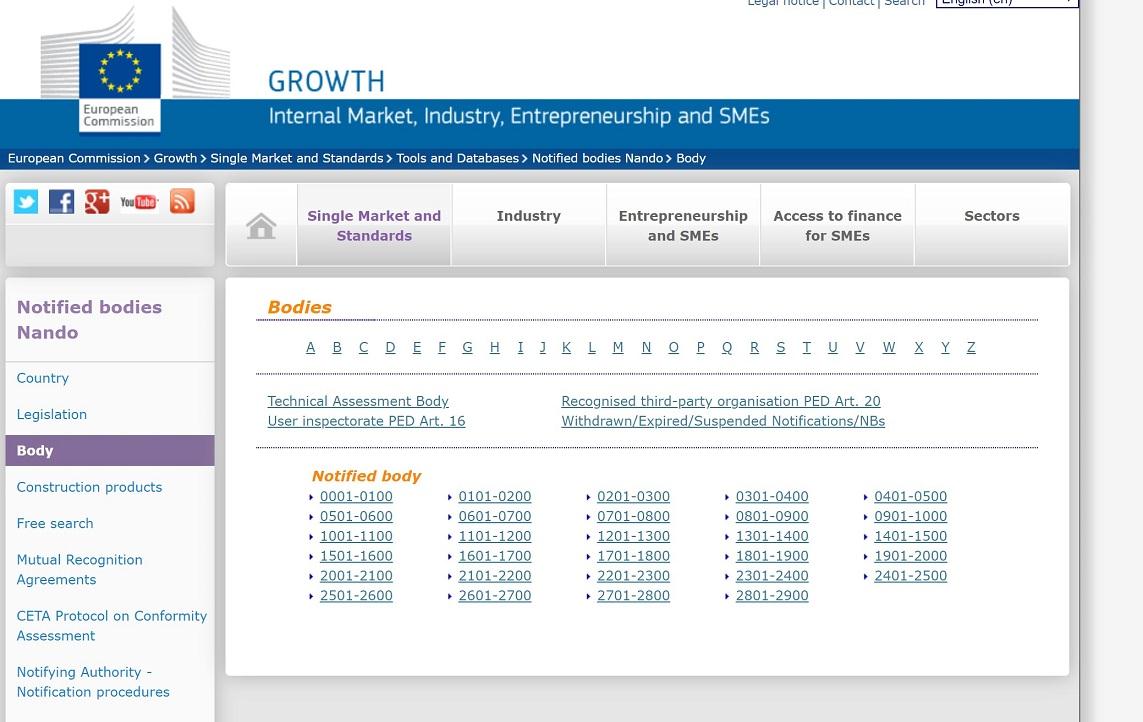
Task: Open notified body range 1201-1300
Action: [633, 536]
